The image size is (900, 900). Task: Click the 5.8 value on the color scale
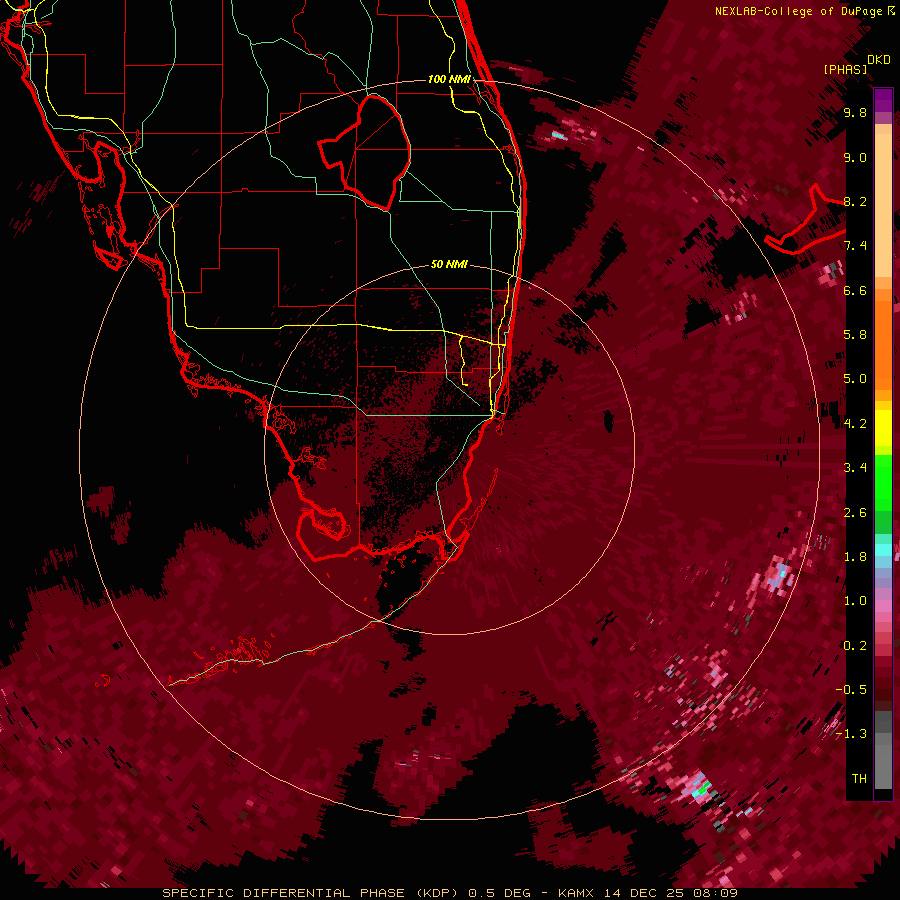855,335
